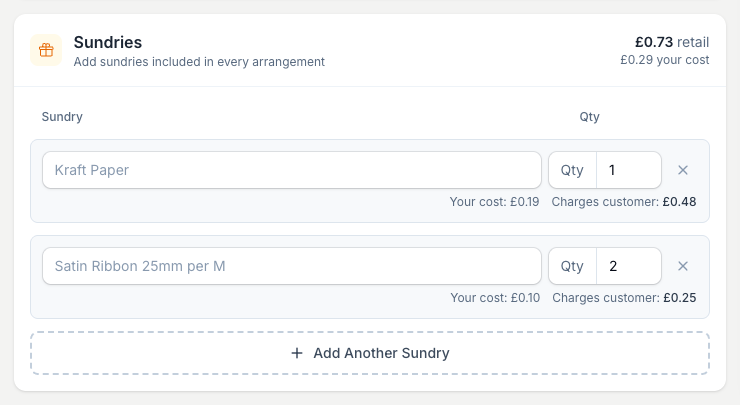Click Satin Ribbon your cost £0.10 text
740x405 pixels.
click(x=495, y=298)
